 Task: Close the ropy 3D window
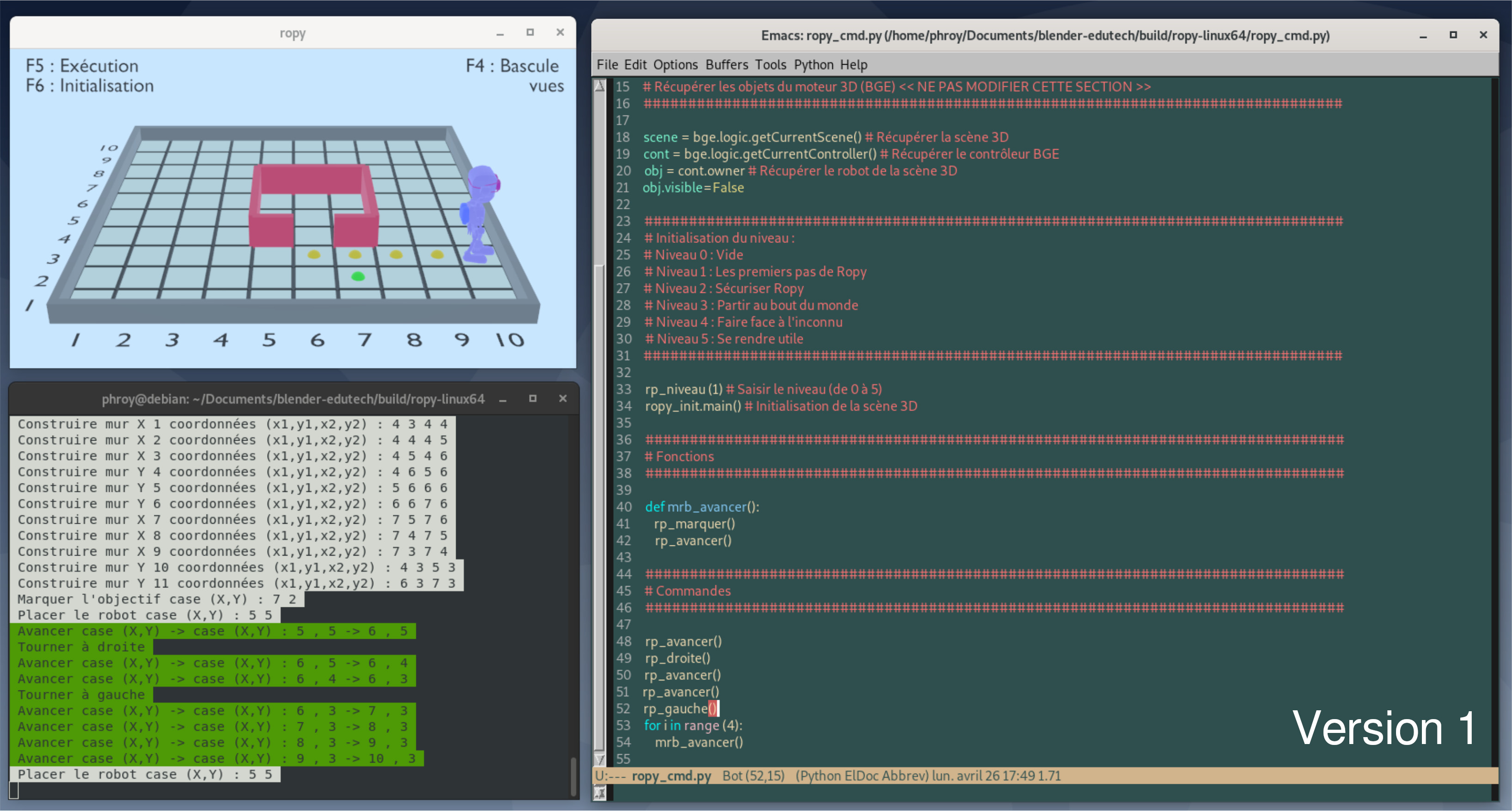click(560, 33)
